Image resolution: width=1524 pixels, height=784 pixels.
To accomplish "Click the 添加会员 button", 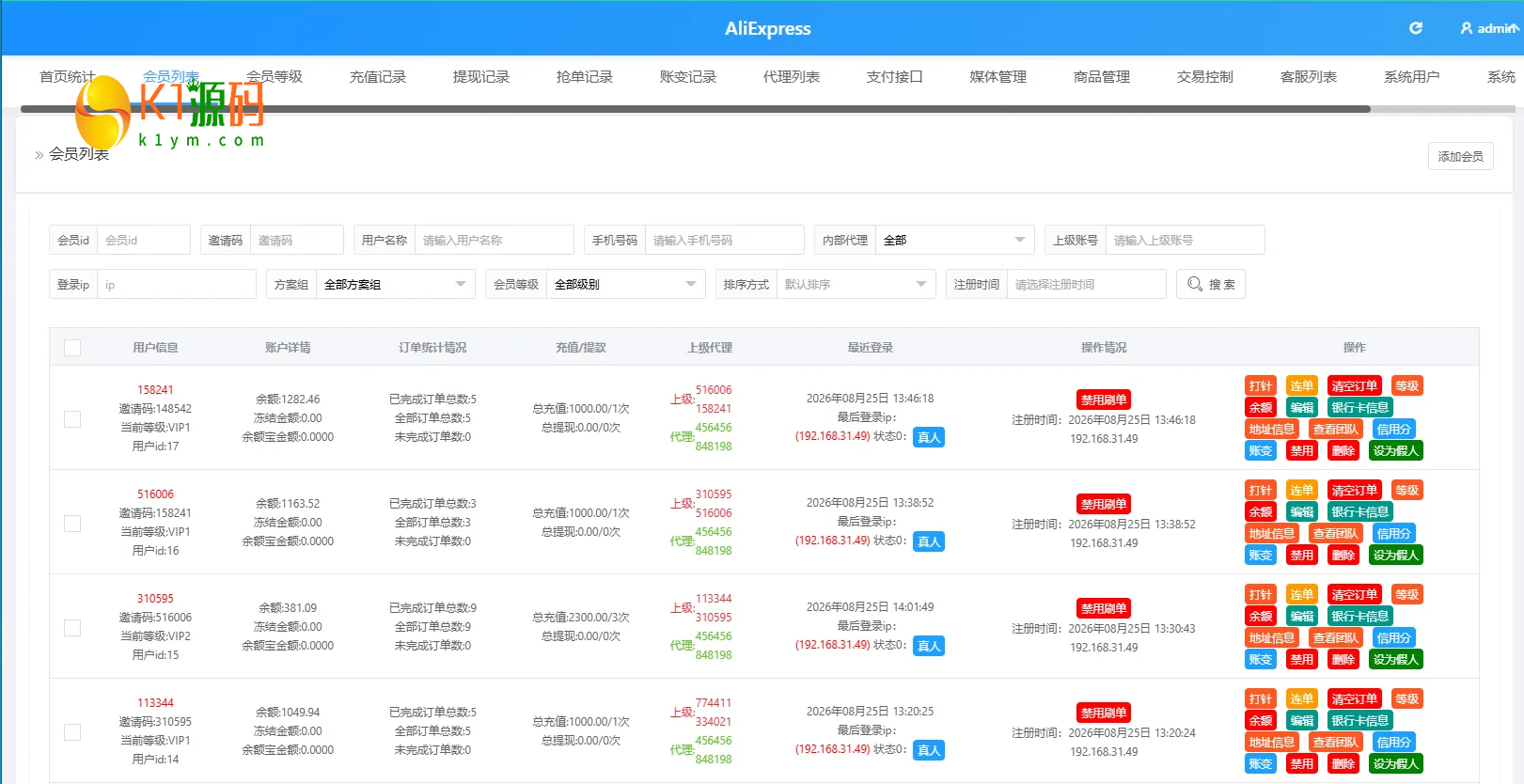I will tap(1460, 156).
